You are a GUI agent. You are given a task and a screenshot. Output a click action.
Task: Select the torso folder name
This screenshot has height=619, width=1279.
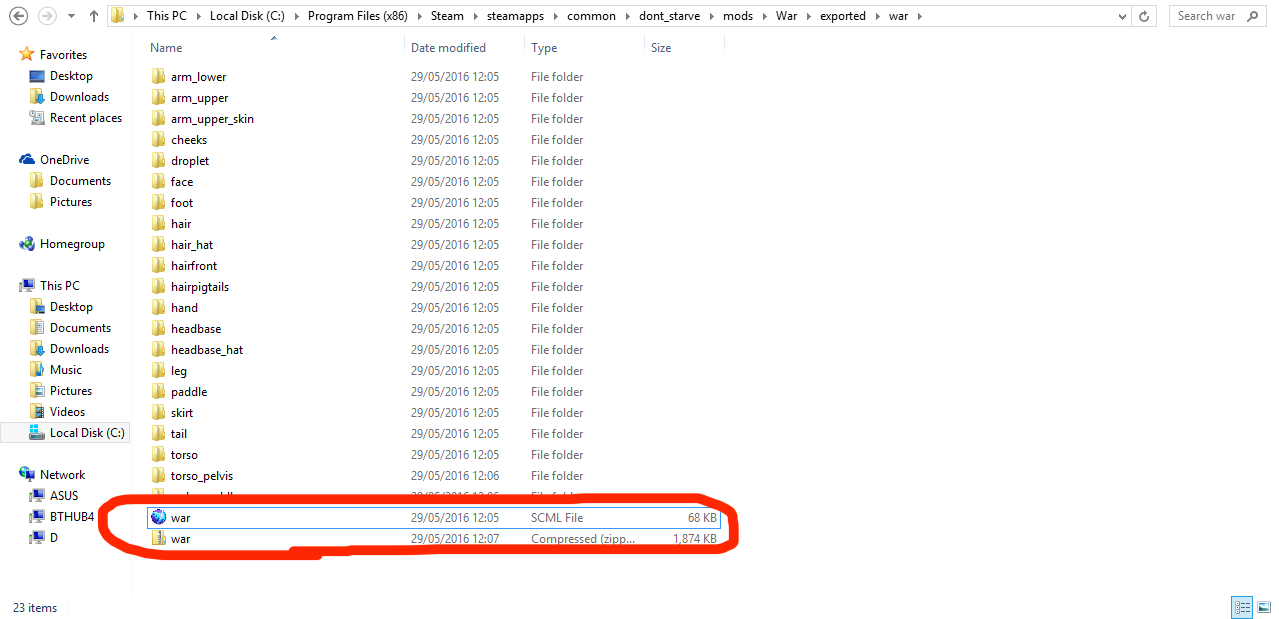coord(184,455)
